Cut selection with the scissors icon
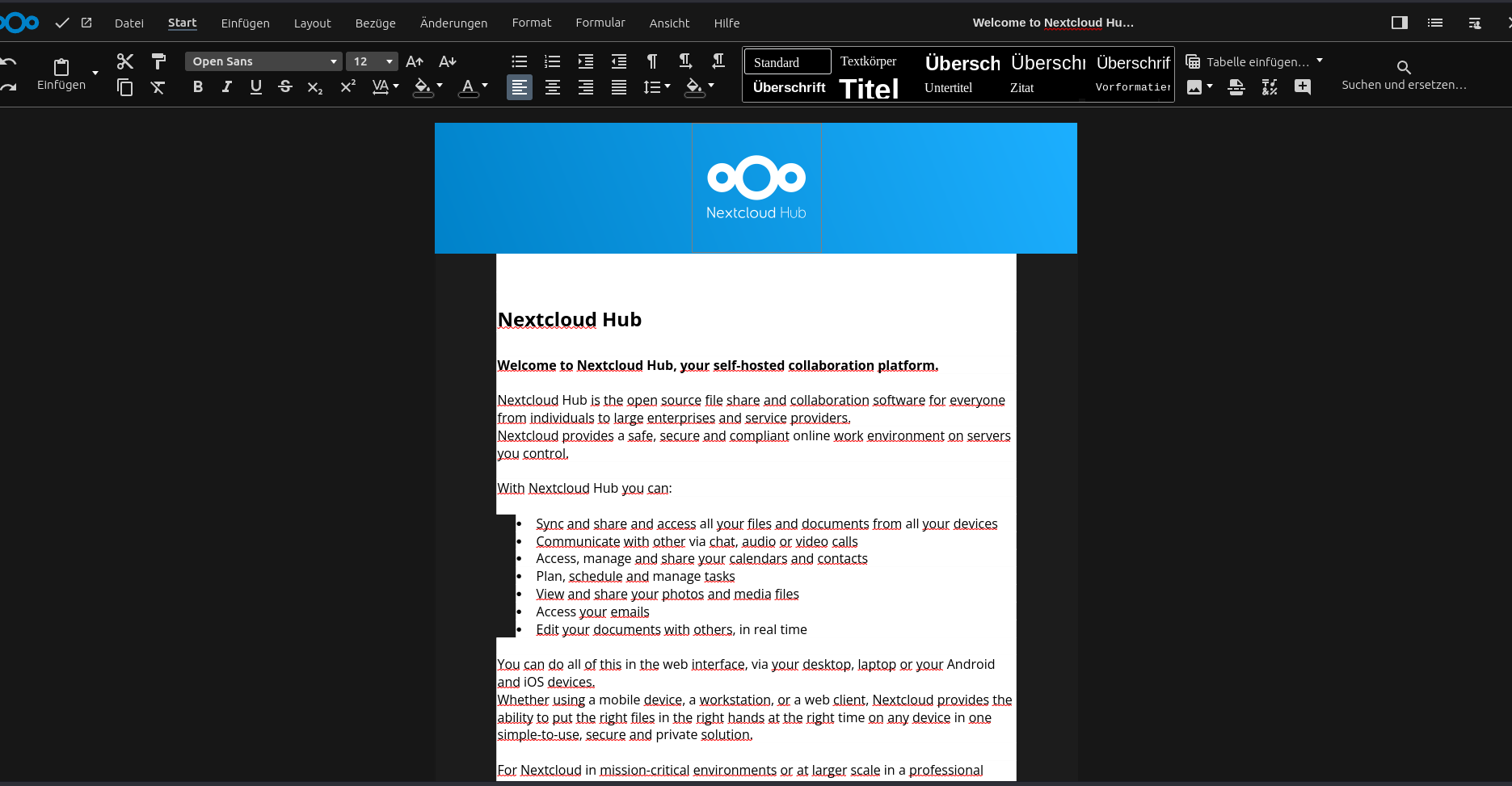Screen dimensions: 1512x786 (x=125, y=61)
